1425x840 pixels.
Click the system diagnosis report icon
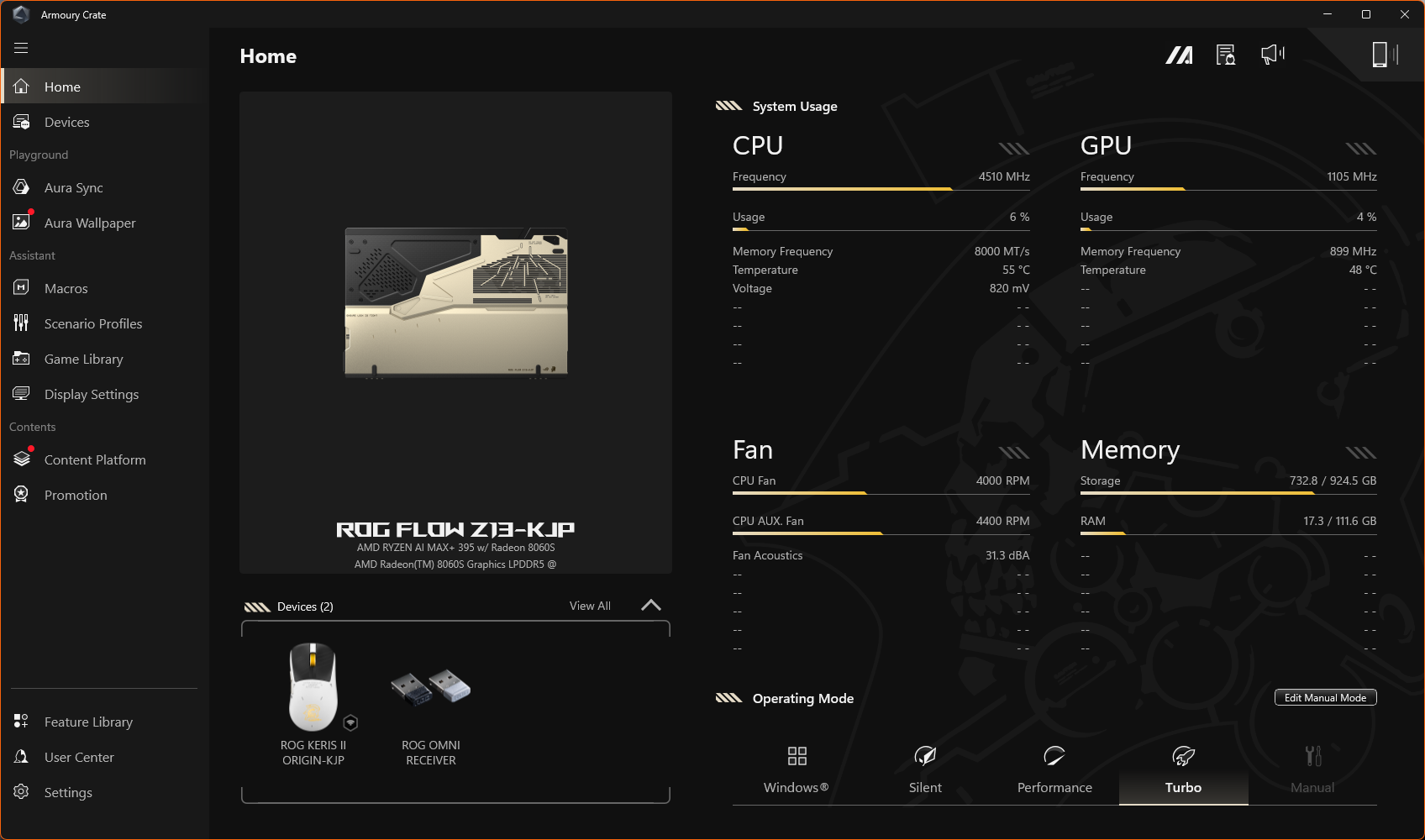[1225, 55]
